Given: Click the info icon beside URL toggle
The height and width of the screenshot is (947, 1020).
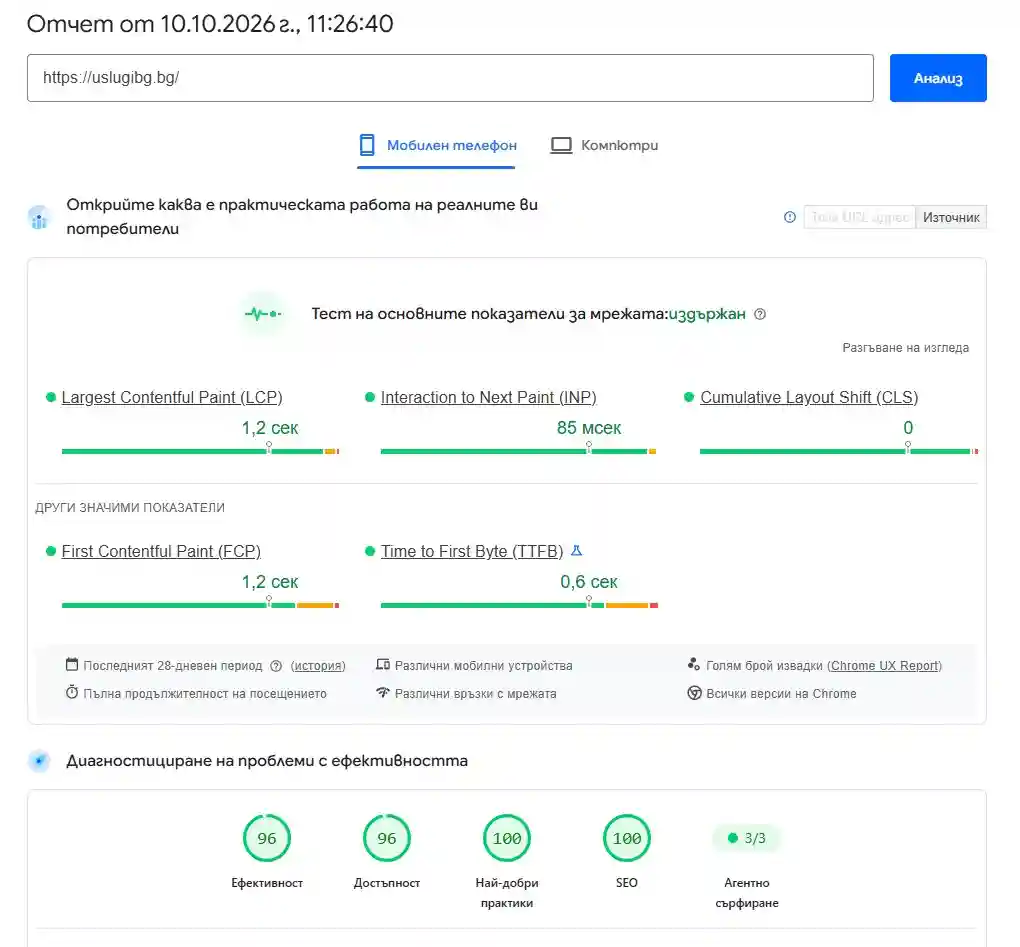Looking at the screenshot, I should point(789,217).
